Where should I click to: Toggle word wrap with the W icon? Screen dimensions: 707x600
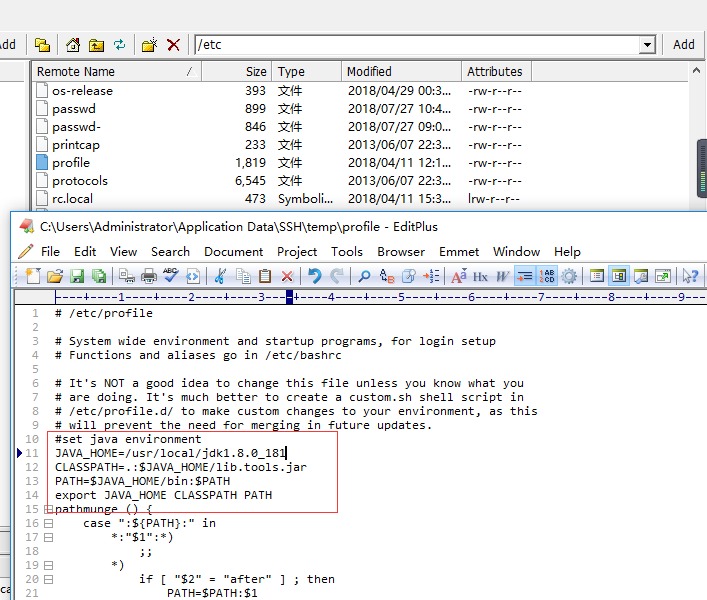pyautogui.click(x=502, y=276)
